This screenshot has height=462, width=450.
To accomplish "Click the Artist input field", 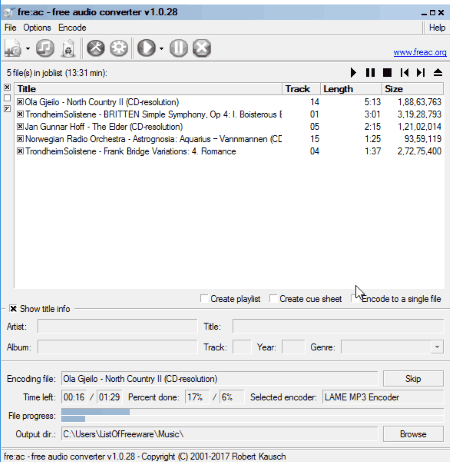I will pos(117,326).
